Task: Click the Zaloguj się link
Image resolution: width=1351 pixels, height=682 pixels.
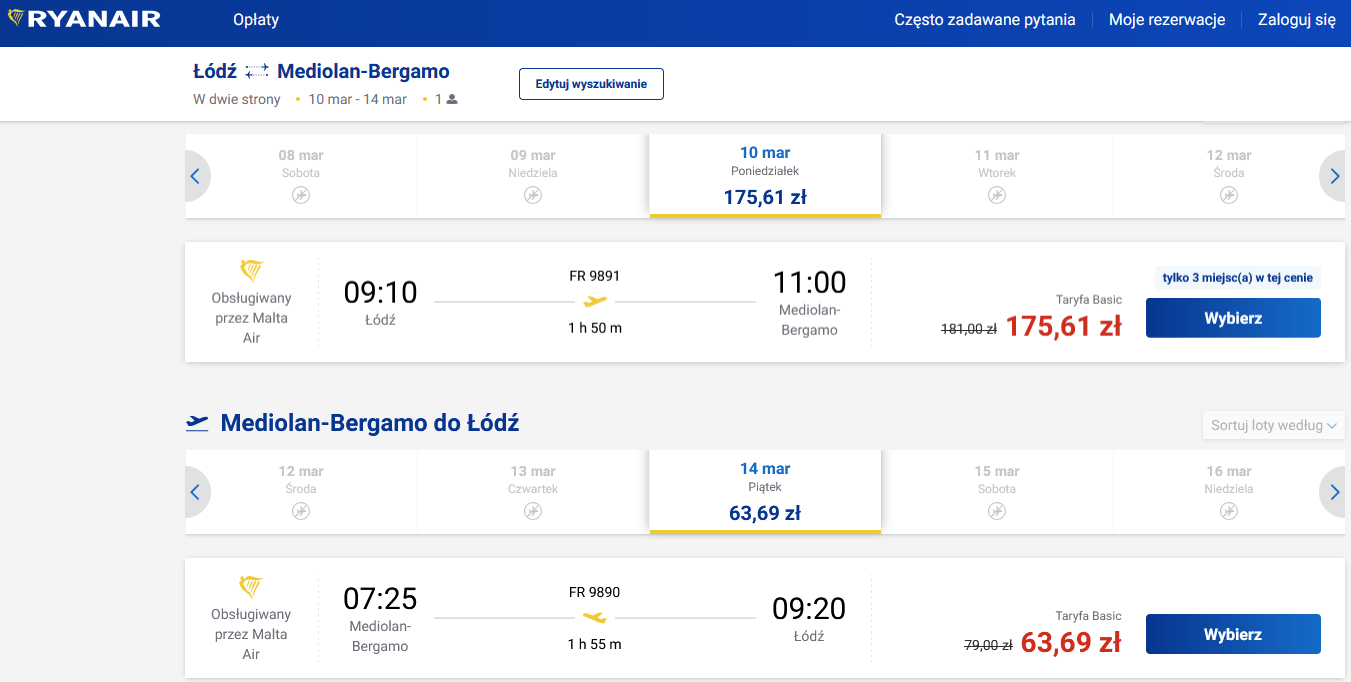Action: tap(1296, 20)
